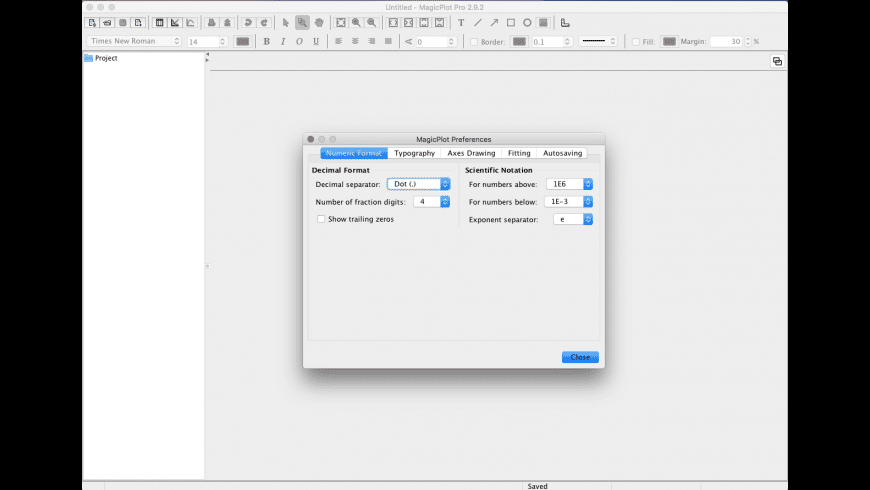Enable Show trailing zeros checkbox
This screenshot has width=870, height=490.
321,219
